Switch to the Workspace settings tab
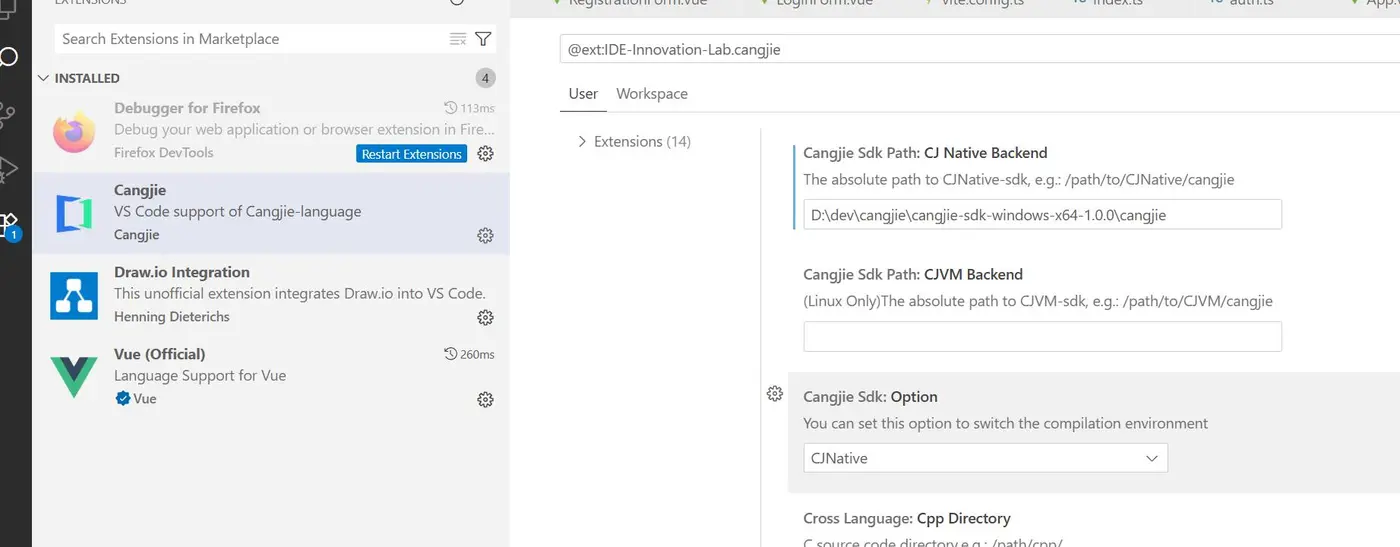 click(x=652, y=94)
